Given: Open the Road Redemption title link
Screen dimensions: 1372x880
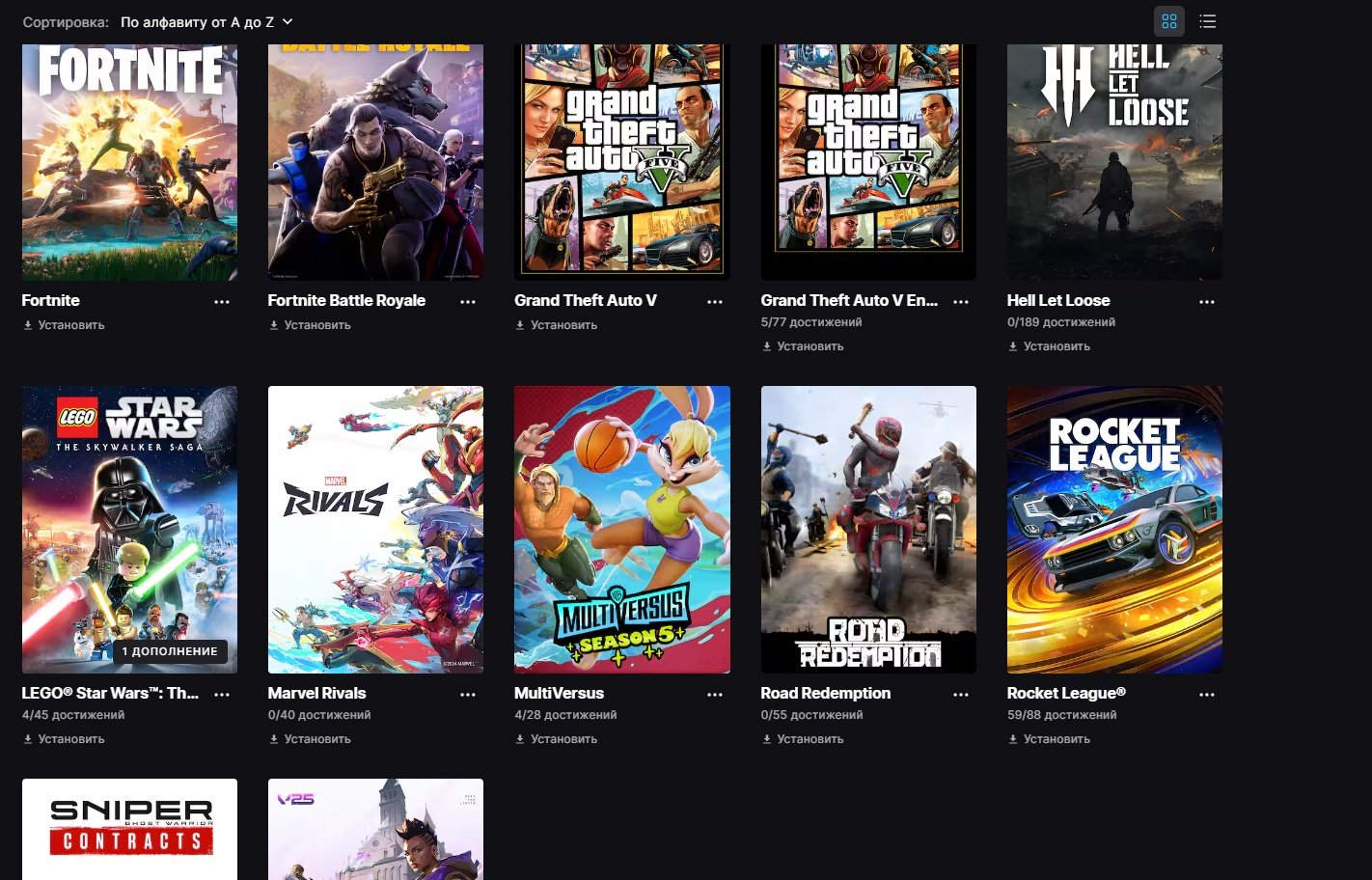Looking at the screenshot, I should tap(825, 693).
